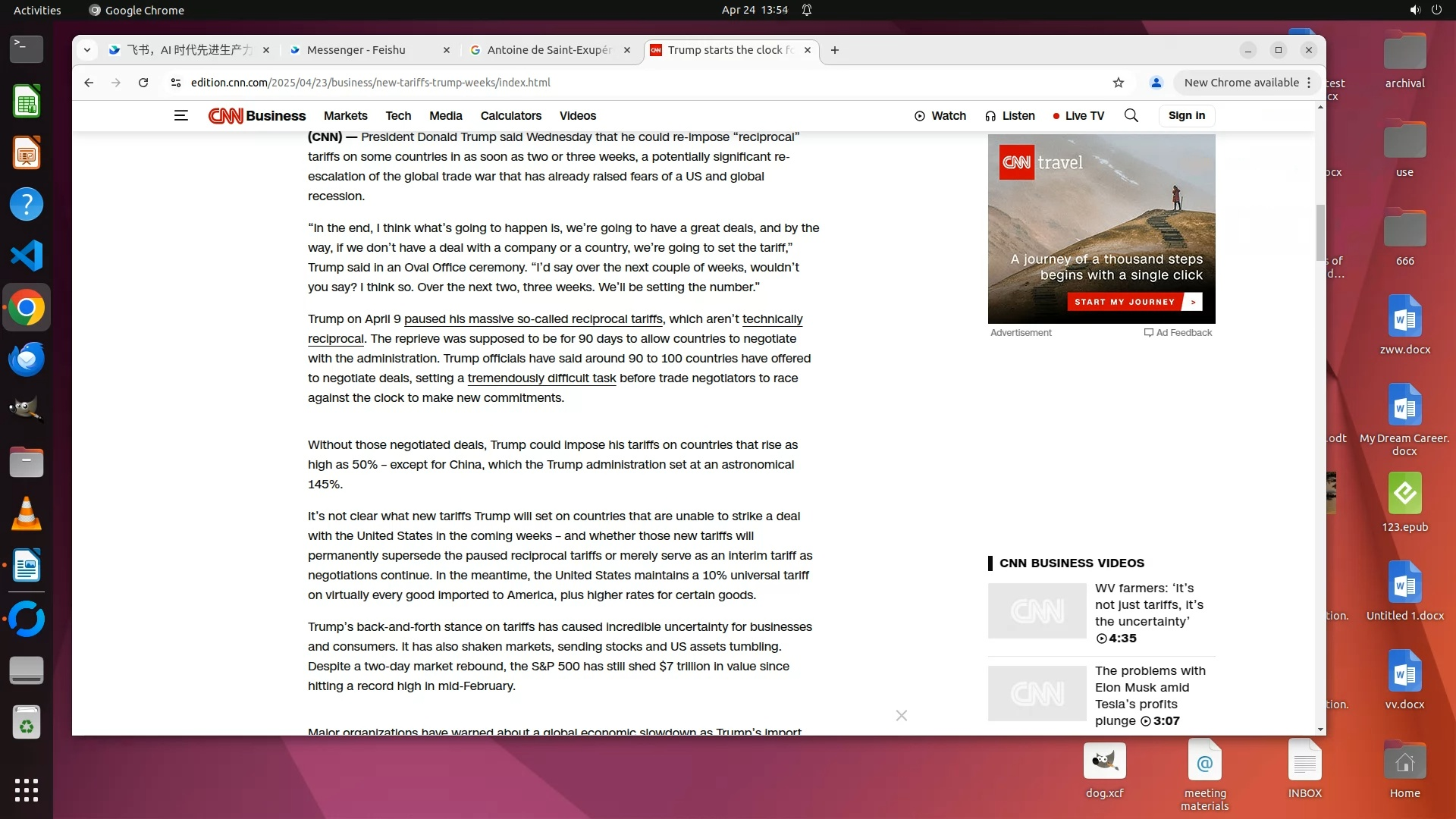Click the CNN search magnifier icon

(1131, 115)
